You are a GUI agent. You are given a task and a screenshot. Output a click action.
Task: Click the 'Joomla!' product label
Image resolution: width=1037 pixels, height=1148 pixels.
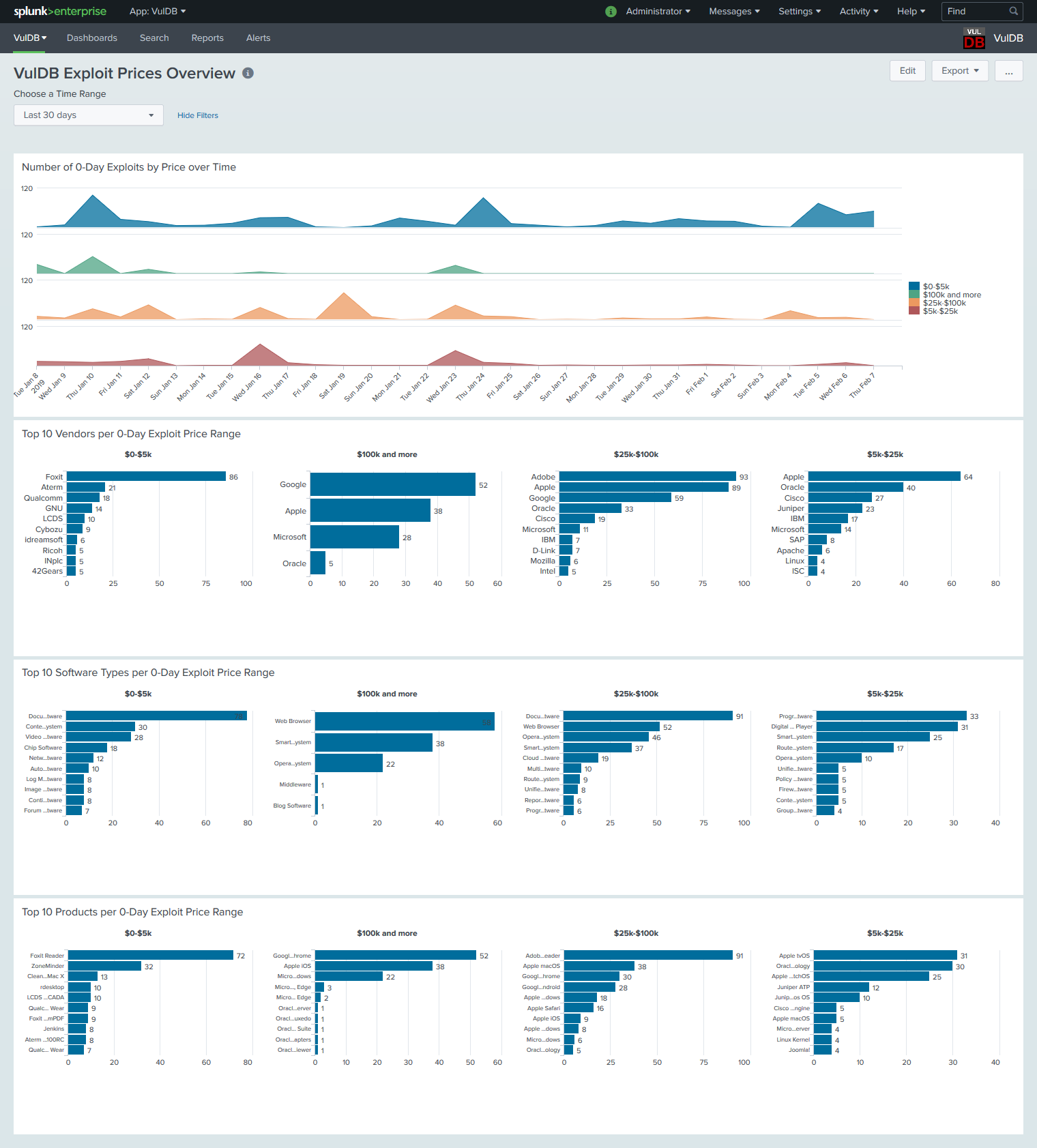(800, 1050)
